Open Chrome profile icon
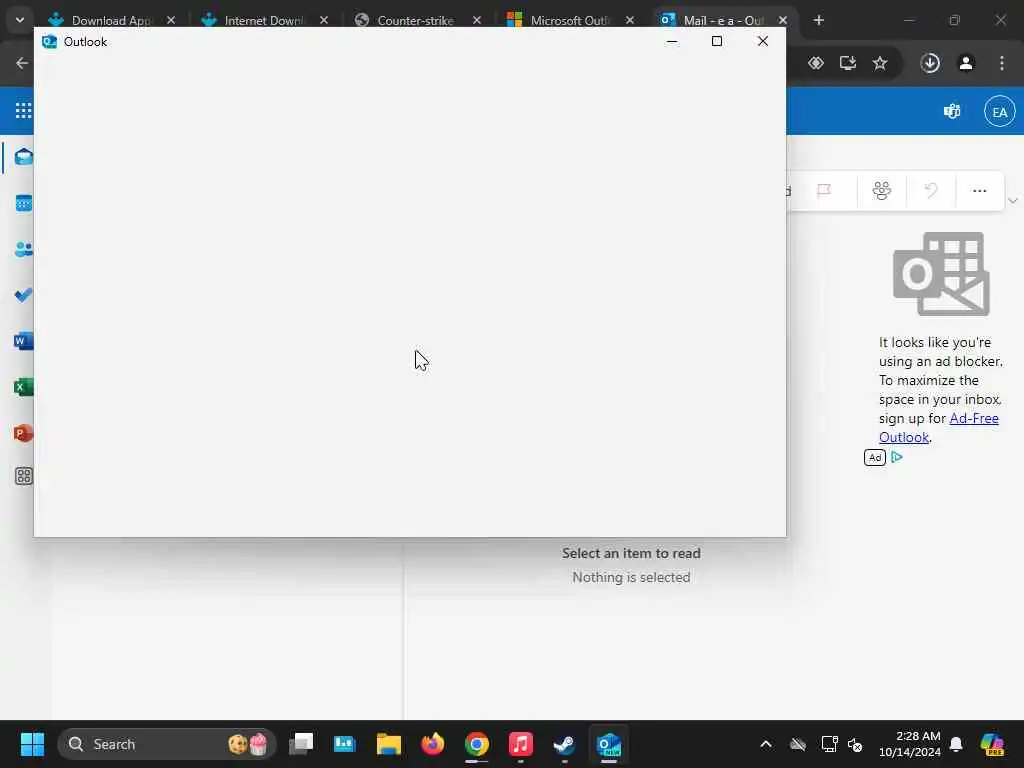1024x768 pixels. 966,63
